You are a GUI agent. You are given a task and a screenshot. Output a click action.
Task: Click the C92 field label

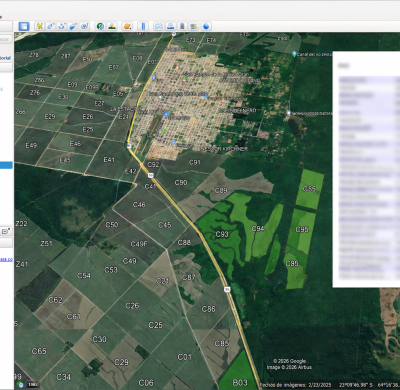coord(153,164)
